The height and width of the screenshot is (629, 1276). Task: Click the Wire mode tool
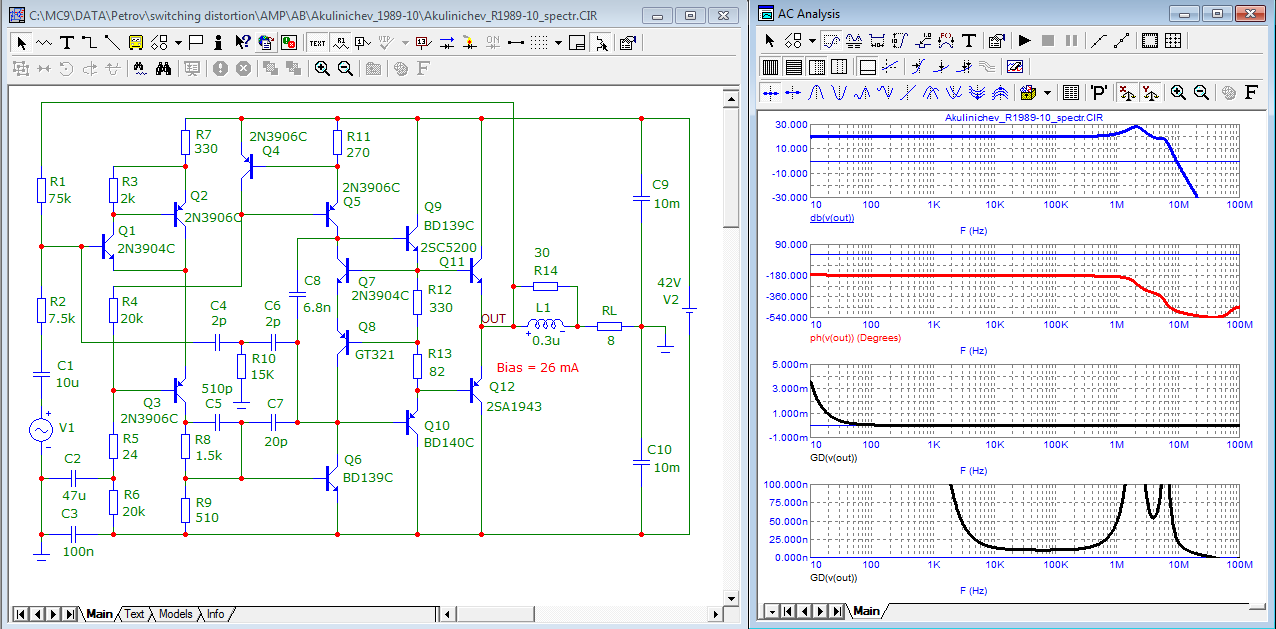[x=89, y=42]
